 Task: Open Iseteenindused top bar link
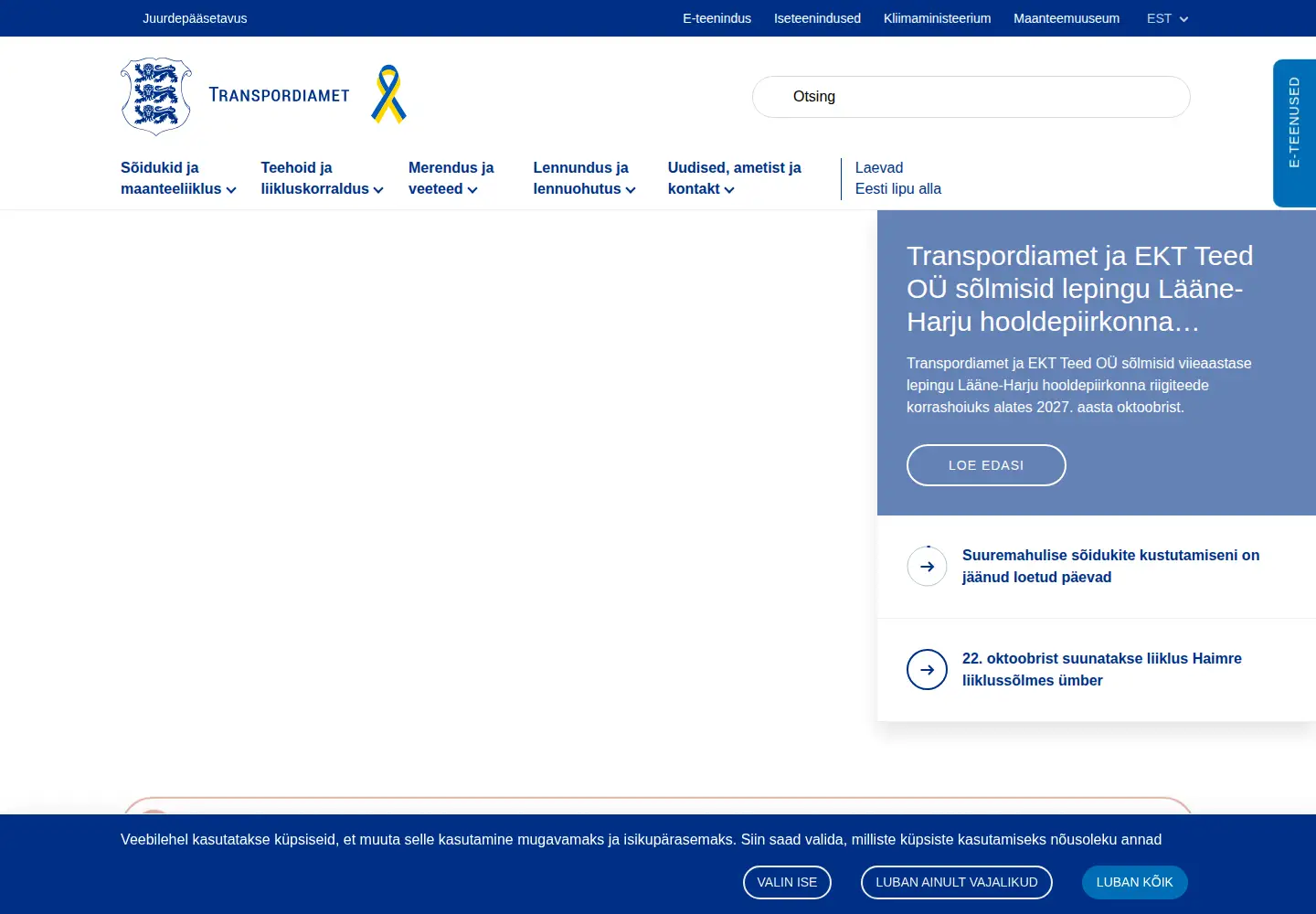point(817,18)
